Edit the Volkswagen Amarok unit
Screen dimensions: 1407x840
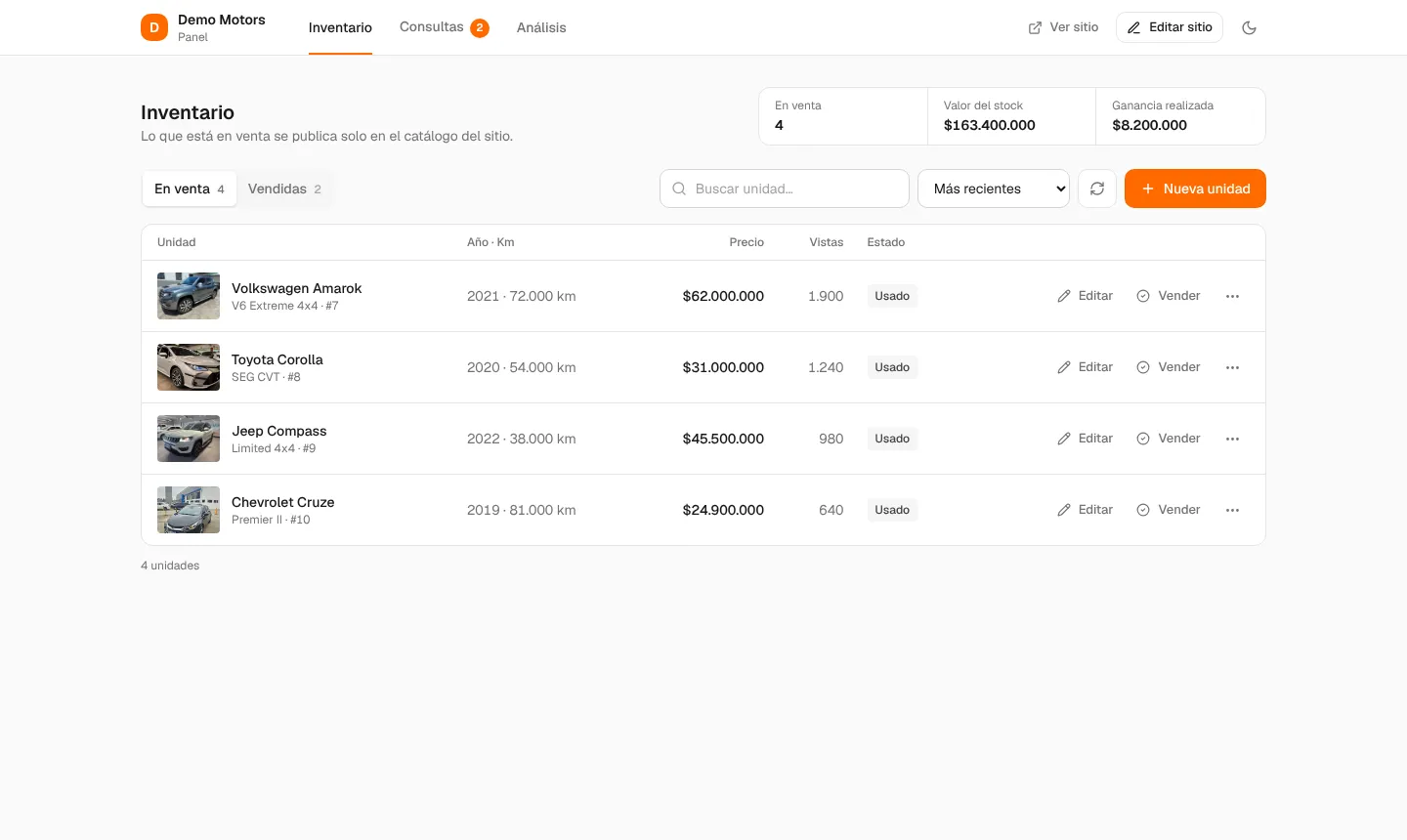tap(1085, 296)
